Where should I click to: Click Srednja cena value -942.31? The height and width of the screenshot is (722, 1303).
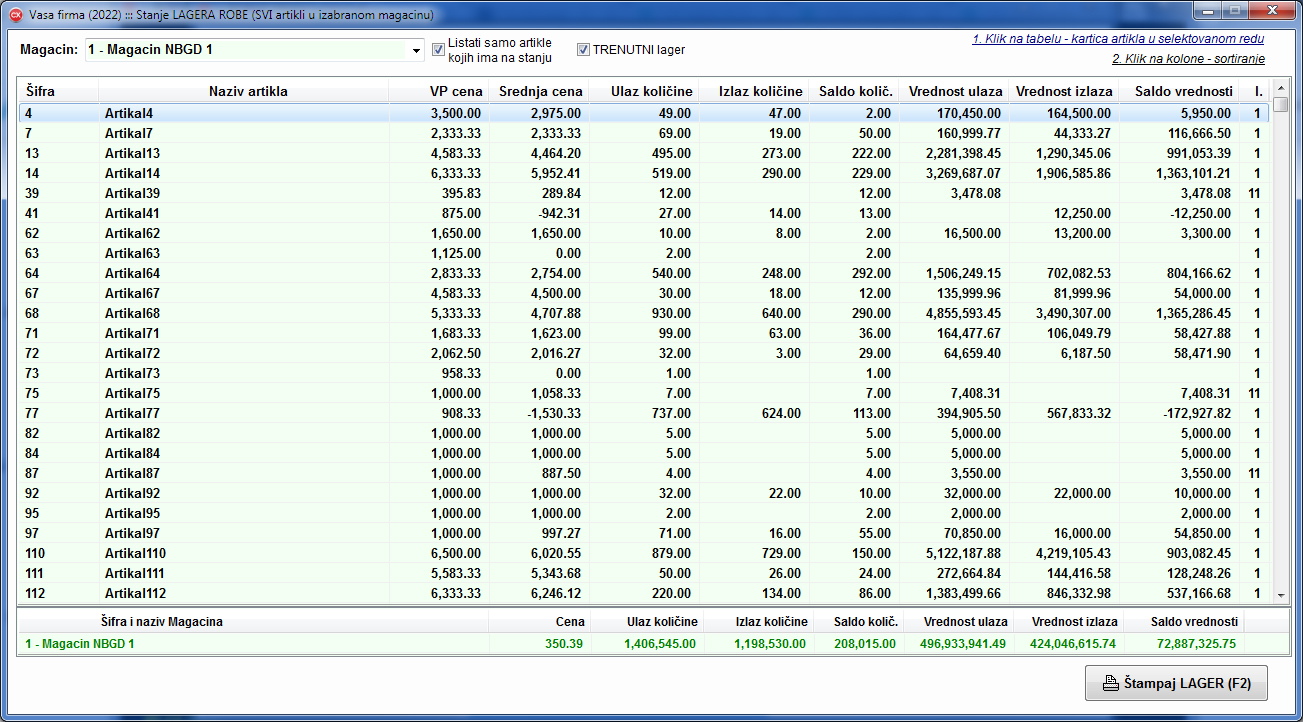point(557,213)
